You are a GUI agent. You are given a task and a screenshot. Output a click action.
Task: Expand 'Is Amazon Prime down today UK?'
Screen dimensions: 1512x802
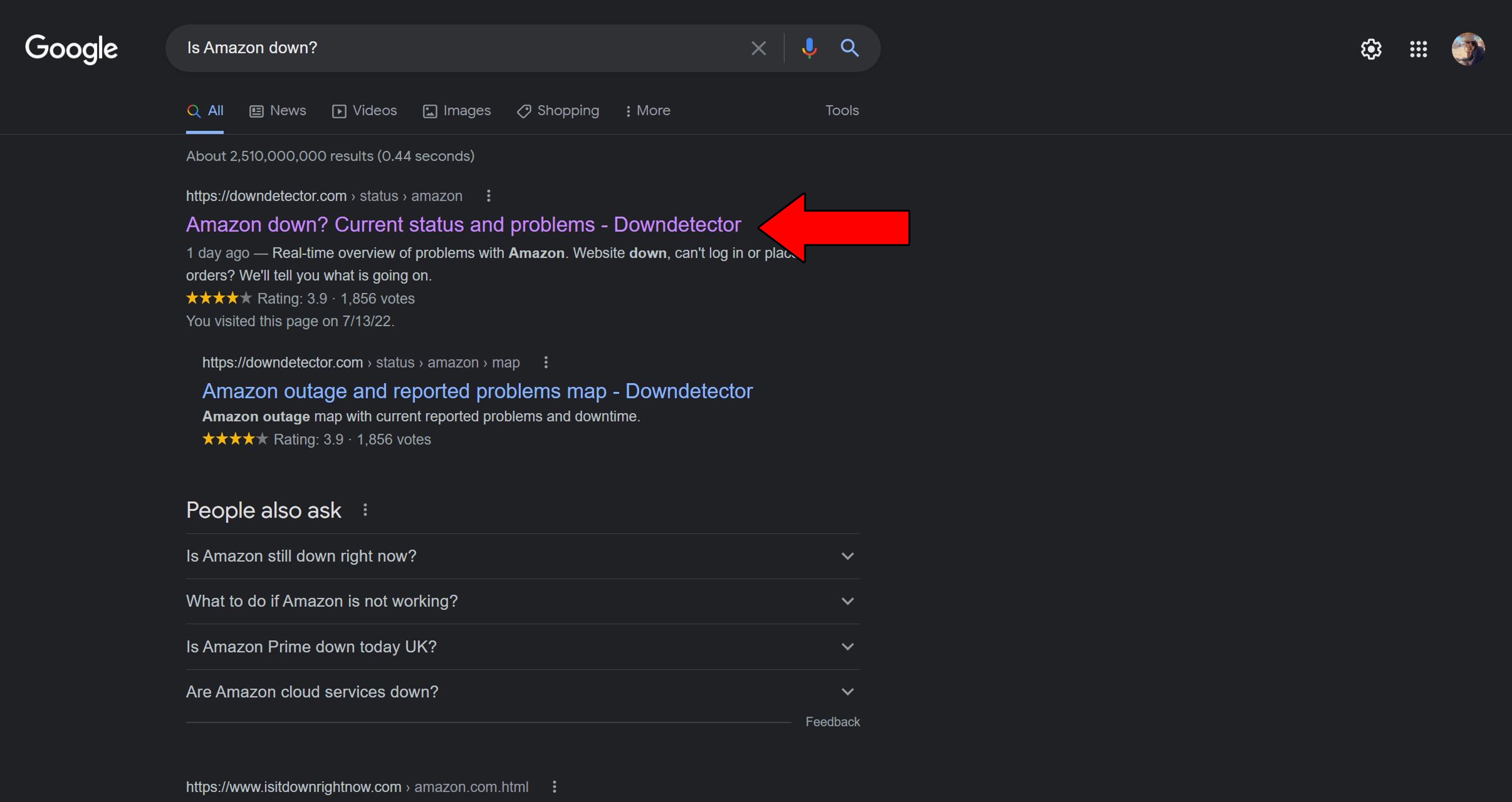point(522,646)
